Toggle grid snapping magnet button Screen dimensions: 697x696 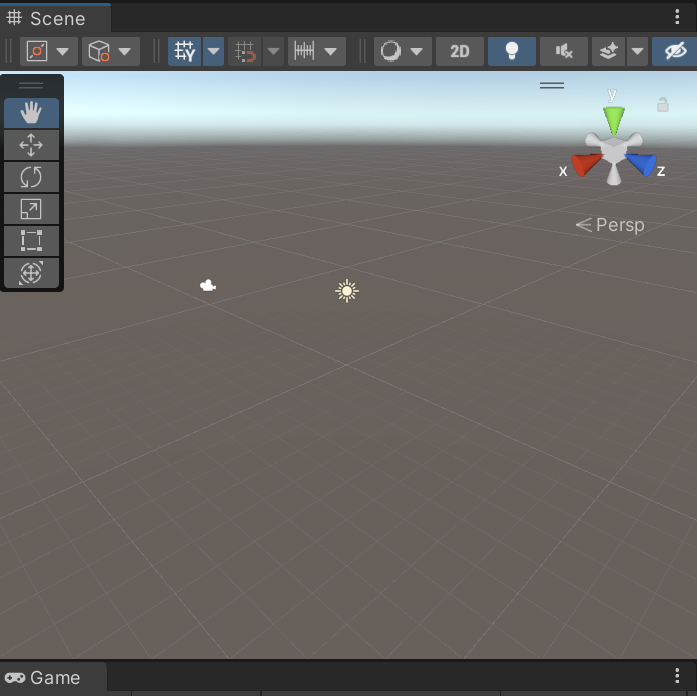click(244, 51)
